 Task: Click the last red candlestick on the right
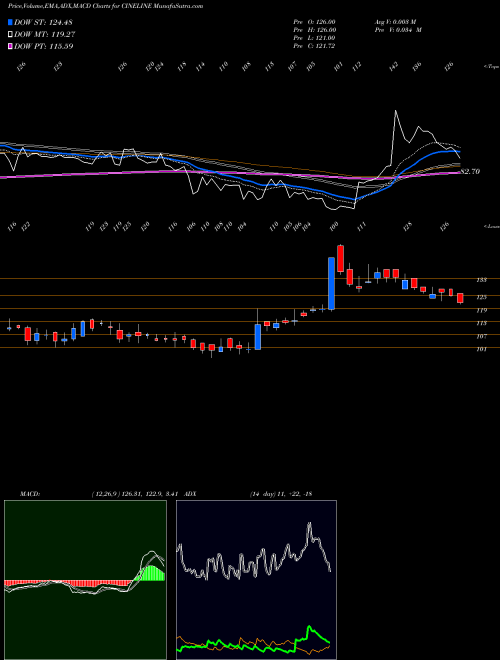click(460, 298)
